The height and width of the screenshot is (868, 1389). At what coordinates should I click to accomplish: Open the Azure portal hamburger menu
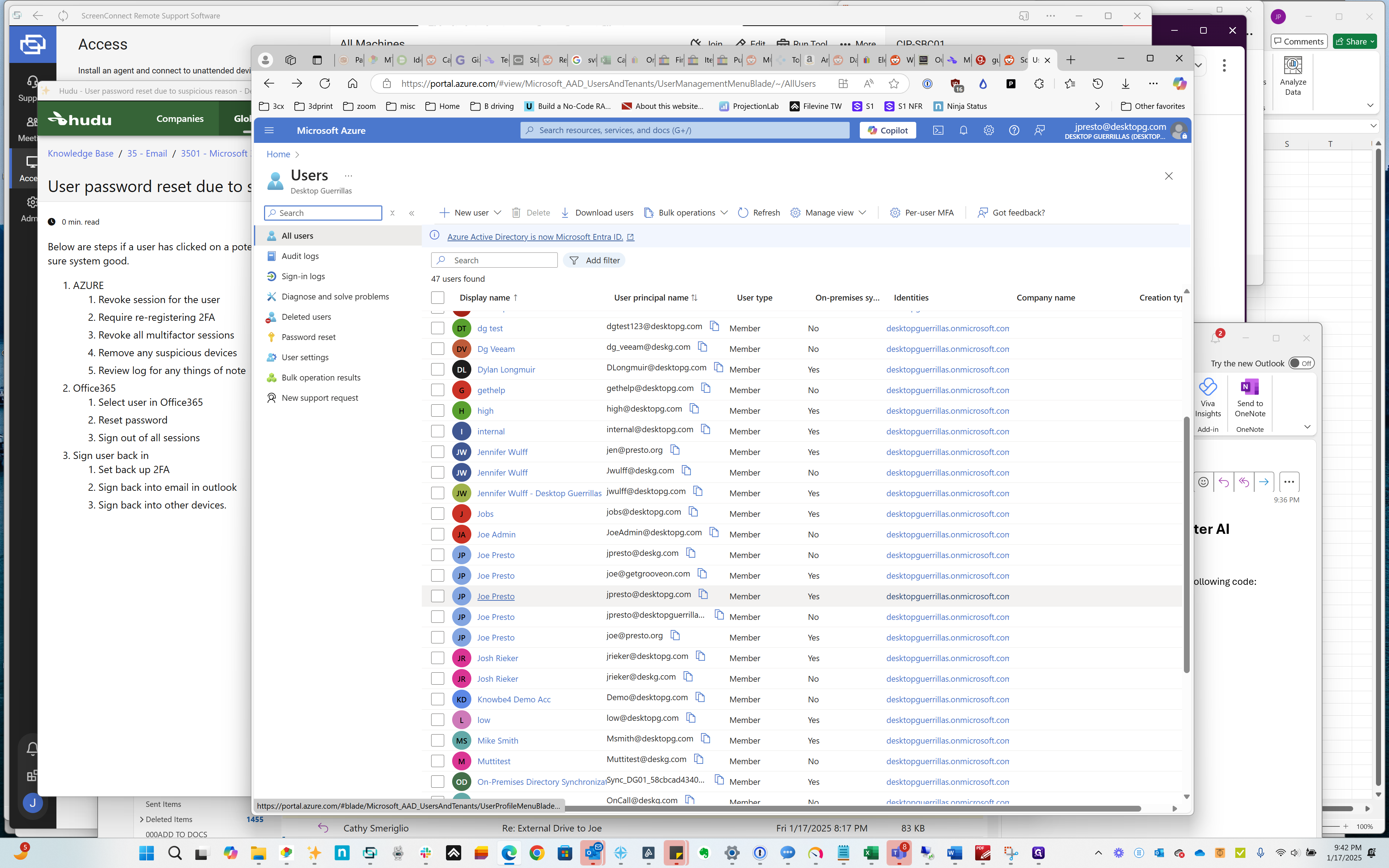[269, 130]
